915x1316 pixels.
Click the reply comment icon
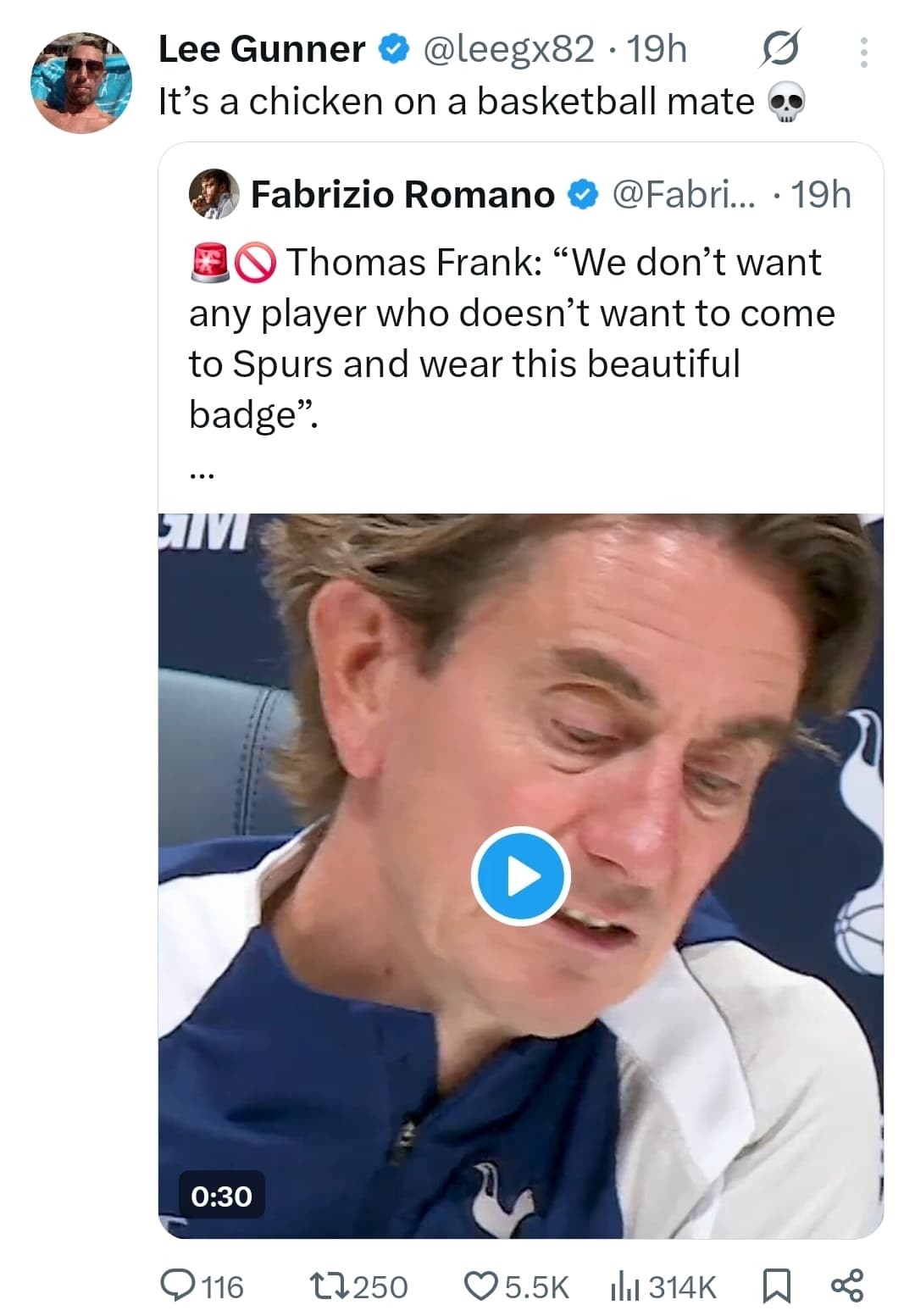pos(178,1285)
